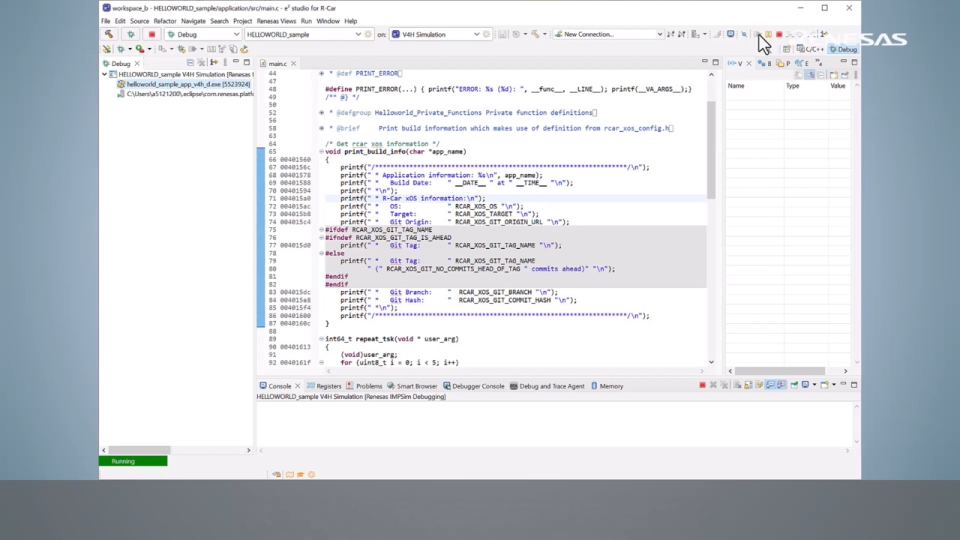Switch to the Debug perspective button
The width and height of the screenshot is (960, 540).
coord(843,49)
